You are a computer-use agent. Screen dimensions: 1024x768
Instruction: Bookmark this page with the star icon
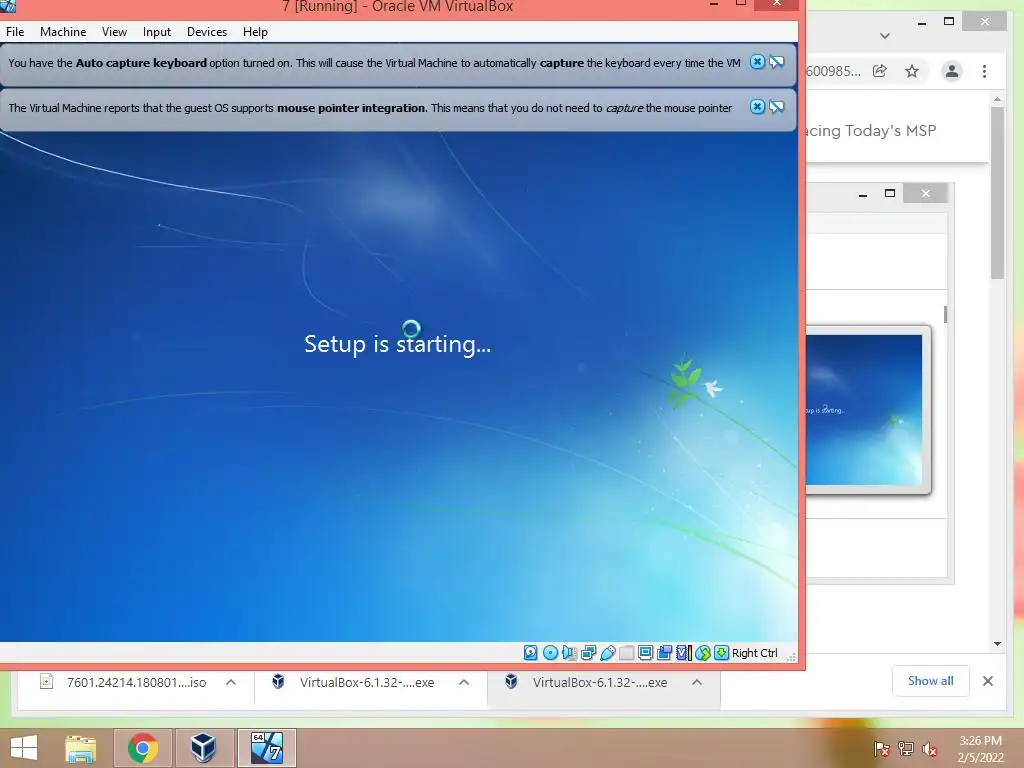912,71
